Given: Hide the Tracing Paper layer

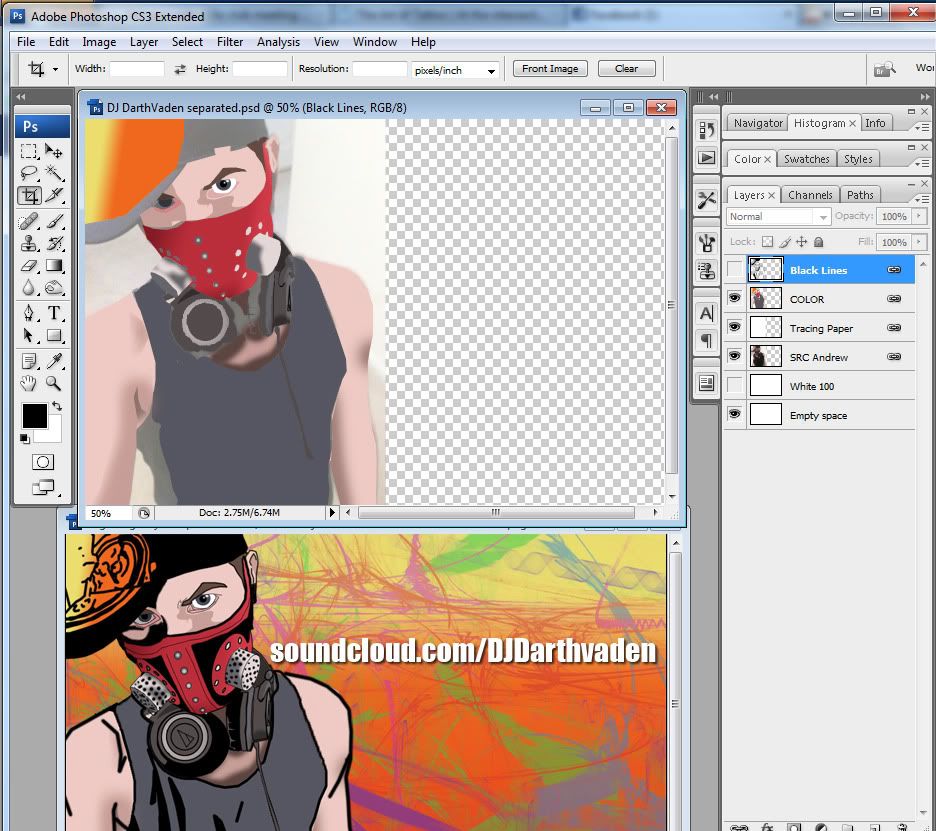Looking at the screenshot, I should click(x=735, y=327).
